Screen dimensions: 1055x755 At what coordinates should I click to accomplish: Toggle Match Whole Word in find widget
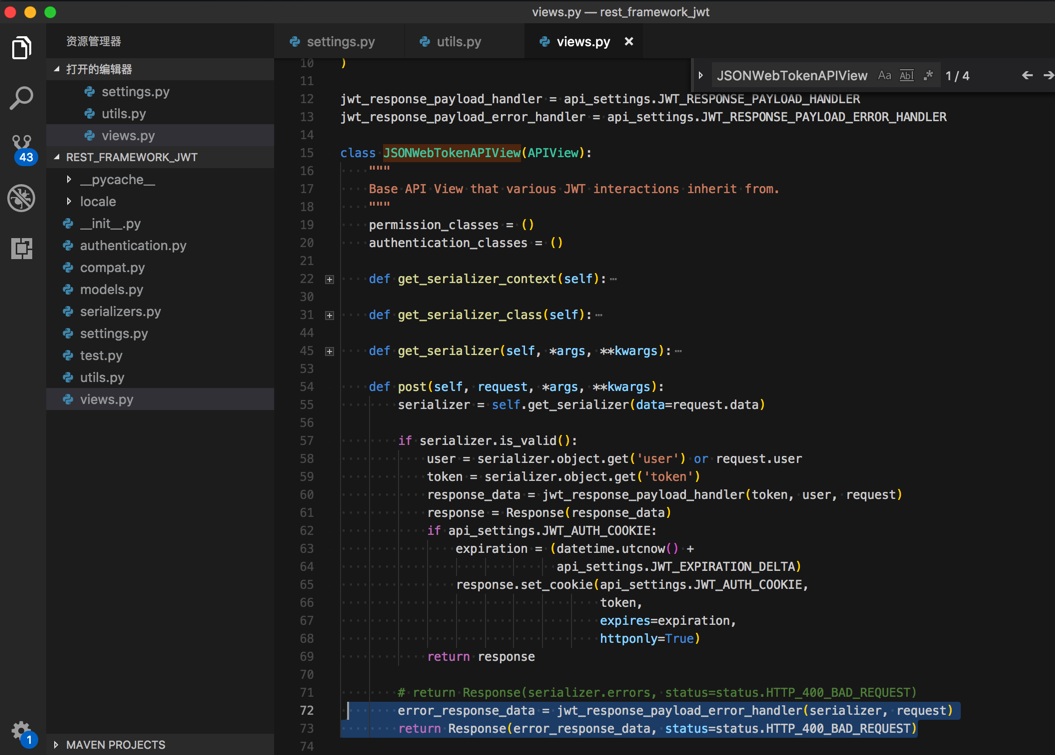click(x=906, y=76)
